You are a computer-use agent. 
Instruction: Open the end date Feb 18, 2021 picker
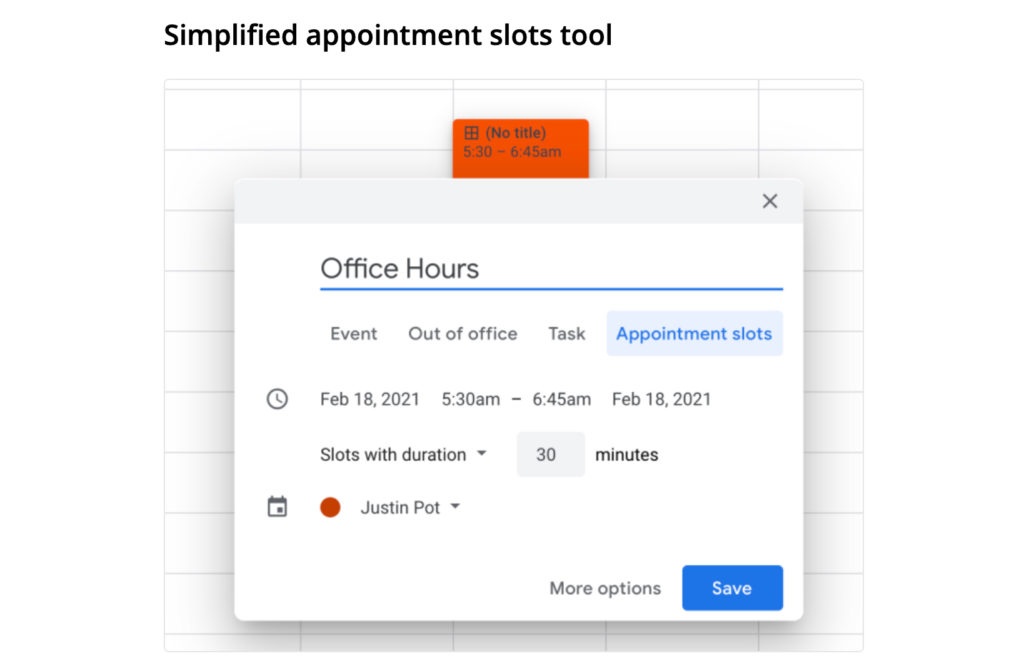661,399
